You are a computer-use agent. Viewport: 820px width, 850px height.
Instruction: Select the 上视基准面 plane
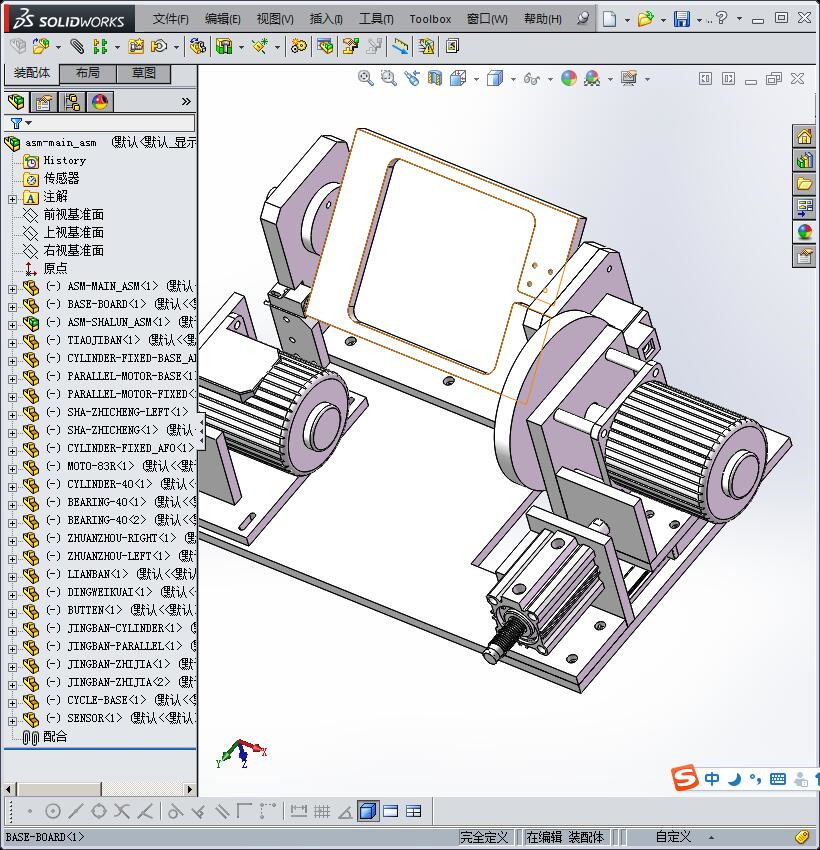click(x=73, y=233)
